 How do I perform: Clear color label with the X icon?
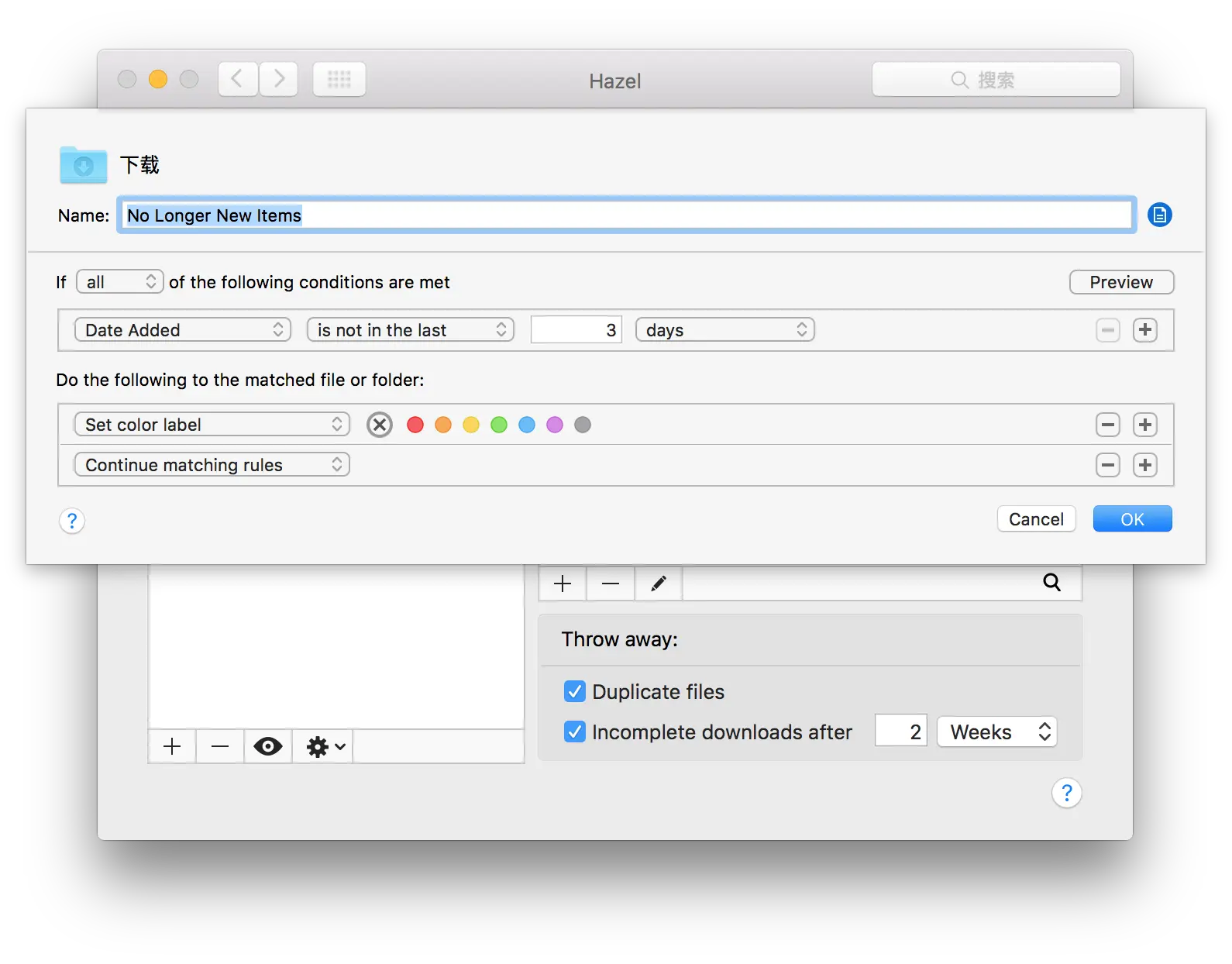pyautogui.click(x=380, y=425)
